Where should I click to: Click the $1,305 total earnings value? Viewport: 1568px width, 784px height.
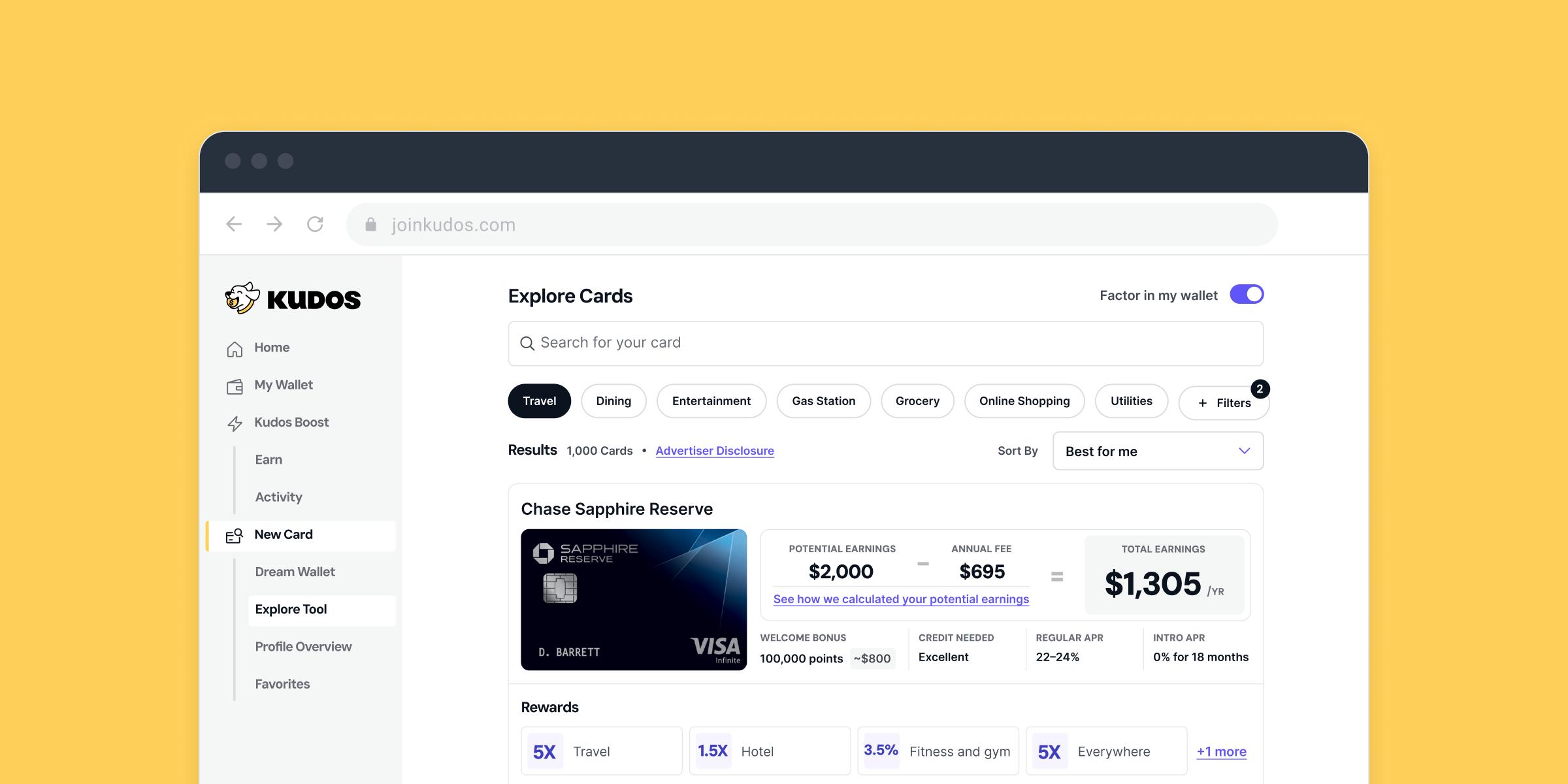point(1152,583)
